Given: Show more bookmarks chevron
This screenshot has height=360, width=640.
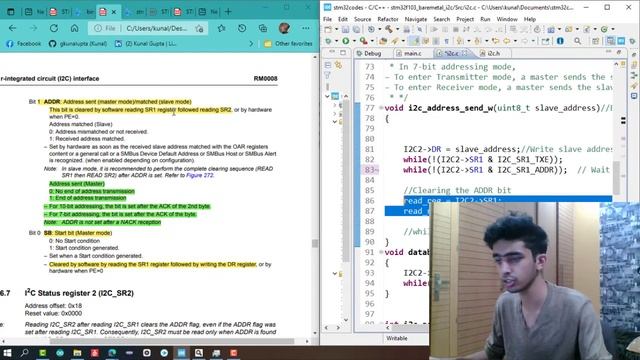Looking at the screenshot, I should tap(251, 43).
